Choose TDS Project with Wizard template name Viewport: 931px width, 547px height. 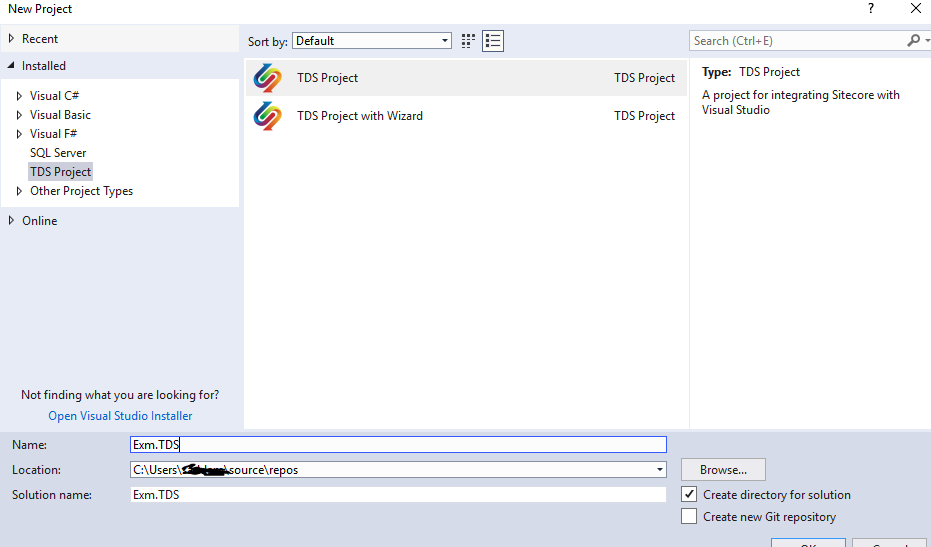point(360,116)
